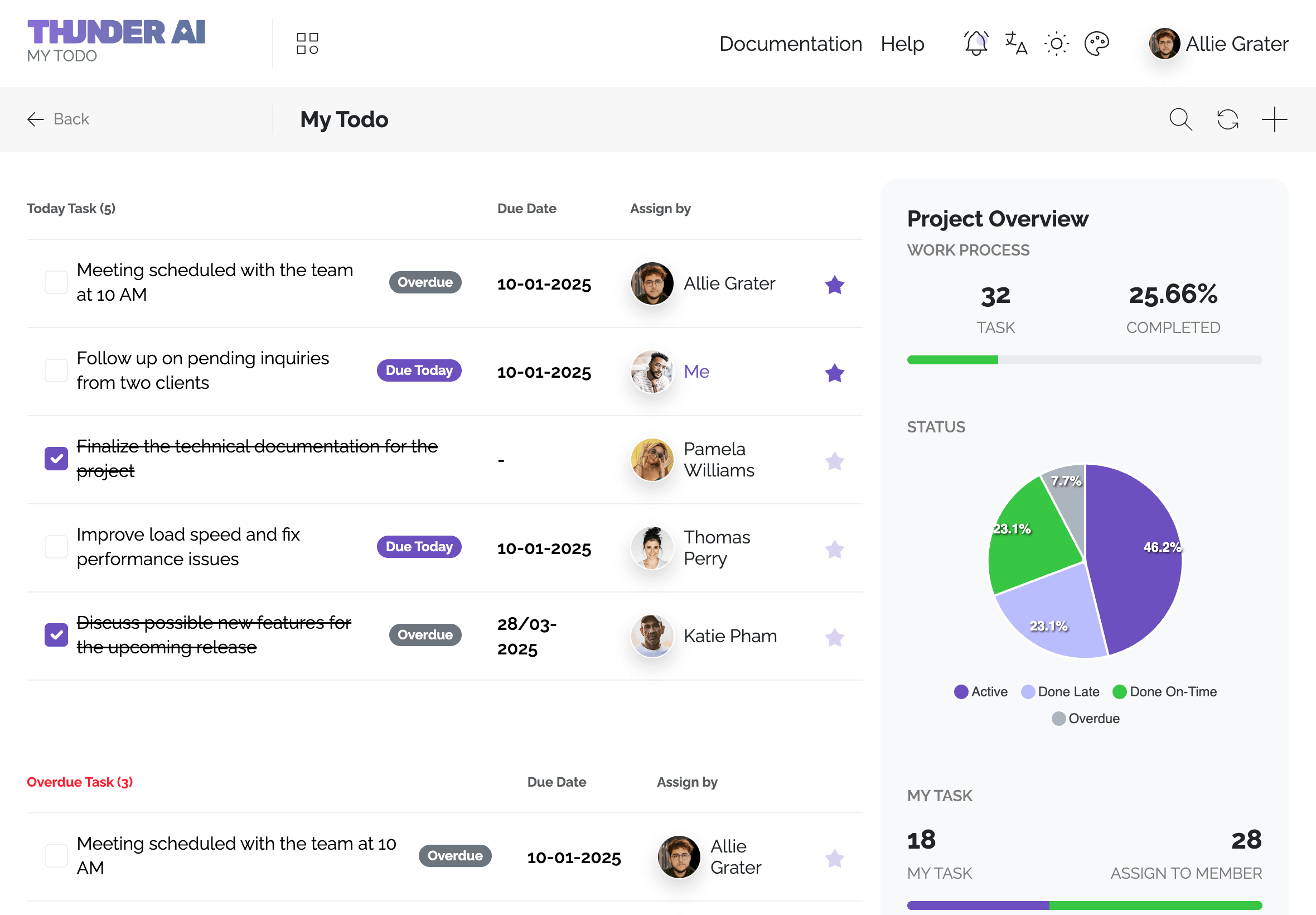Click the Active legend color swatch
The width and height of the screenshot is (1316, 915).
point(961,691)
